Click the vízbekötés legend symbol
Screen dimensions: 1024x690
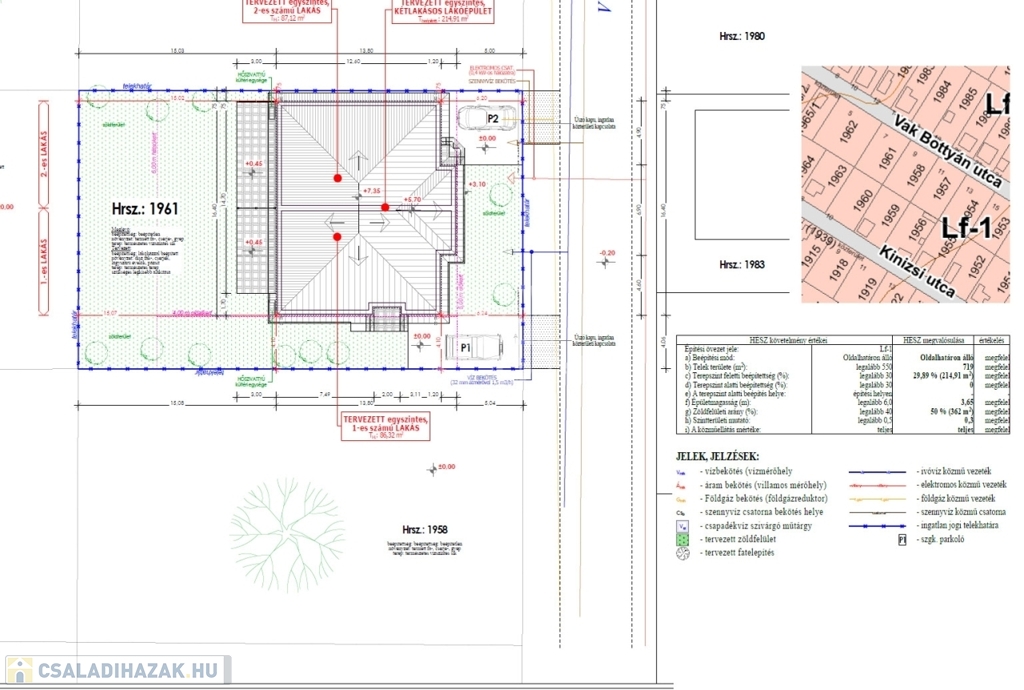(x=681, y=471)
